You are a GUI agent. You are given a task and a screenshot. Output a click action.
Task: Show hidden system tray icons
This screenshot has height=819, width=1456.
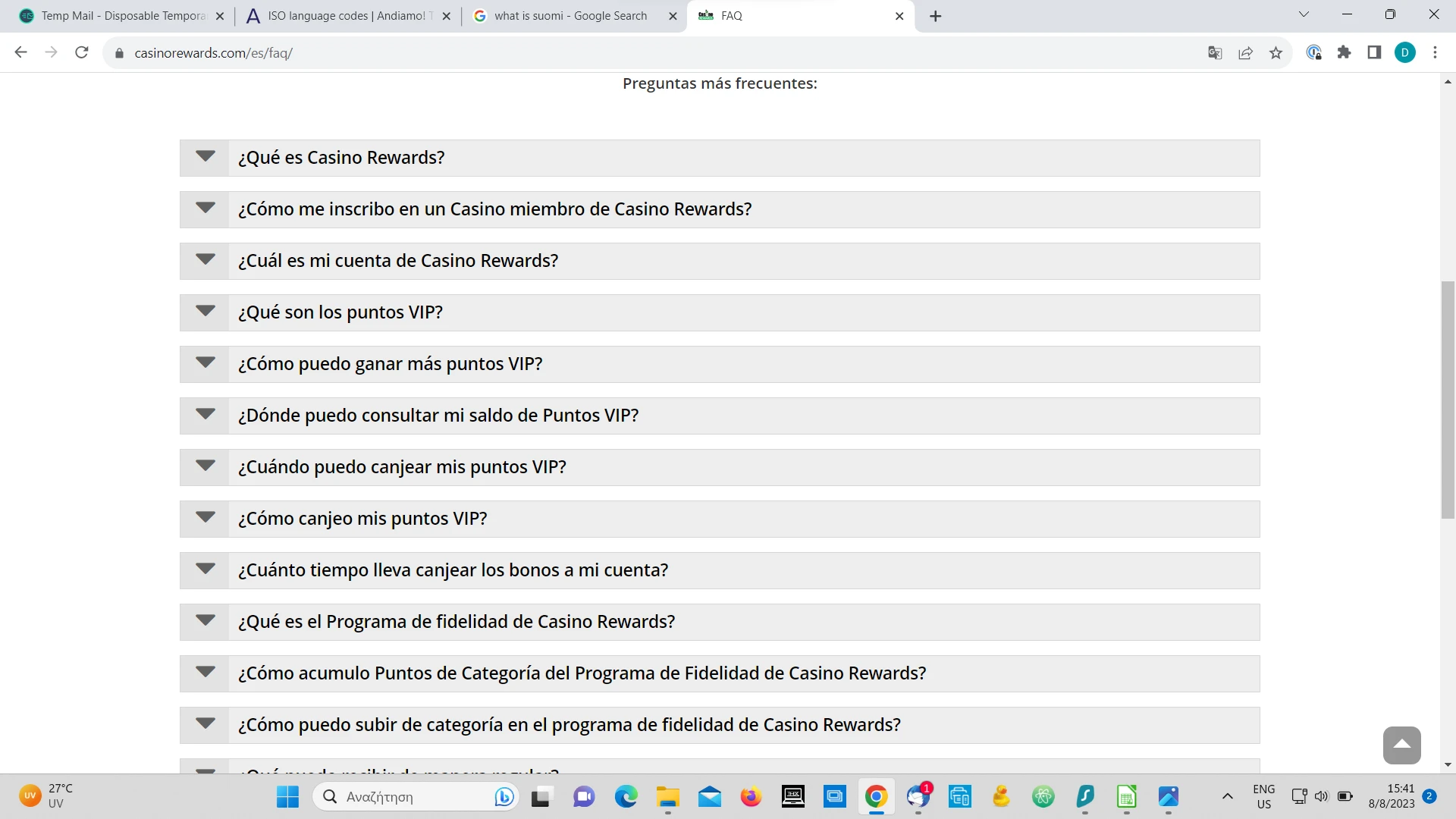click(x=1228, y=796)
